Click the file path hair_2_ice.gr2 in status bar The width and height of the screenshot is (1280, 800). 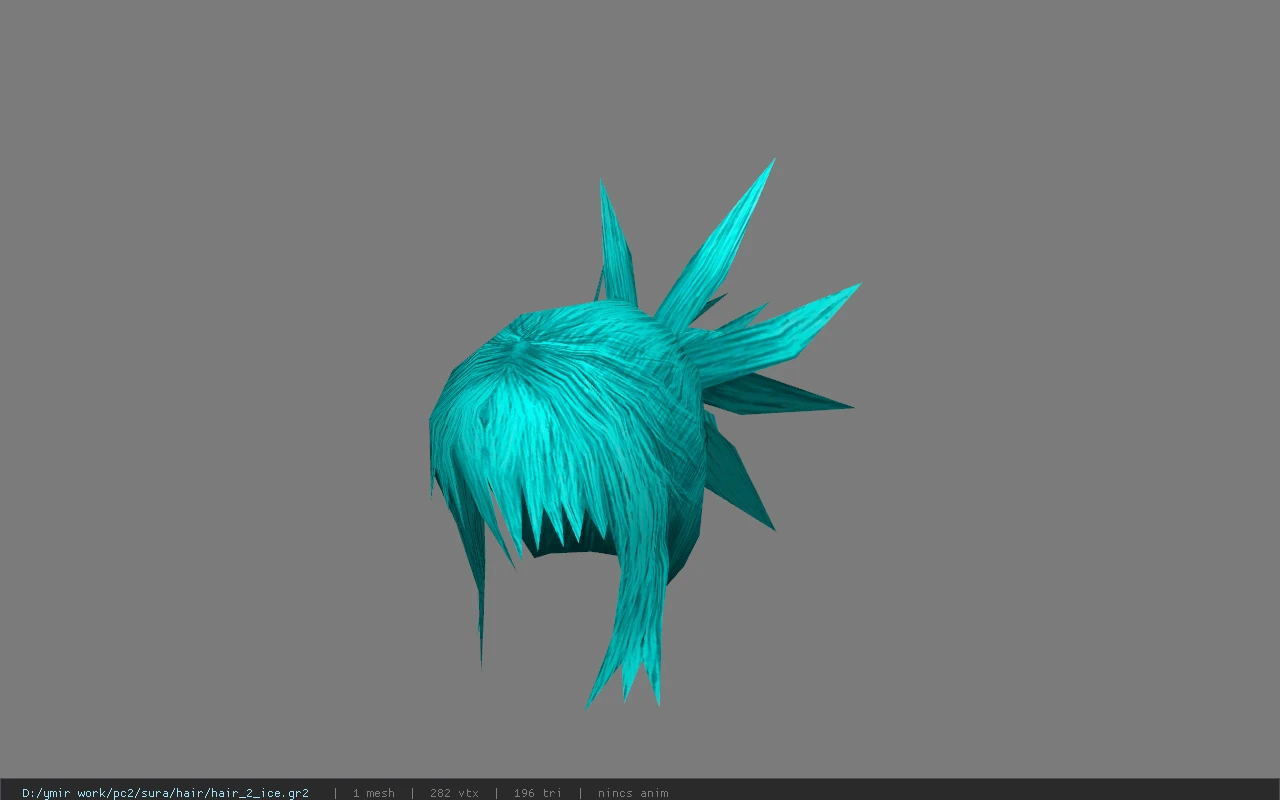(x=165, y=793)
